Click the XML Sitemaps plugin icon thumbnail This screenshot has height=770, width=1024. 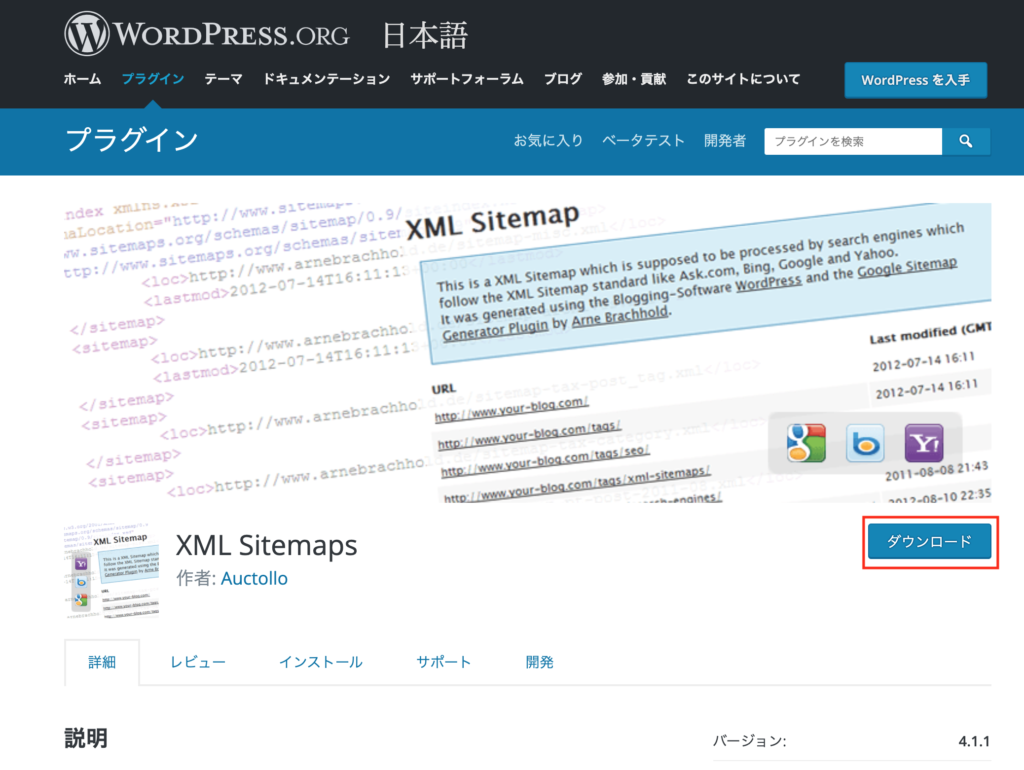[x=112, y=570]
